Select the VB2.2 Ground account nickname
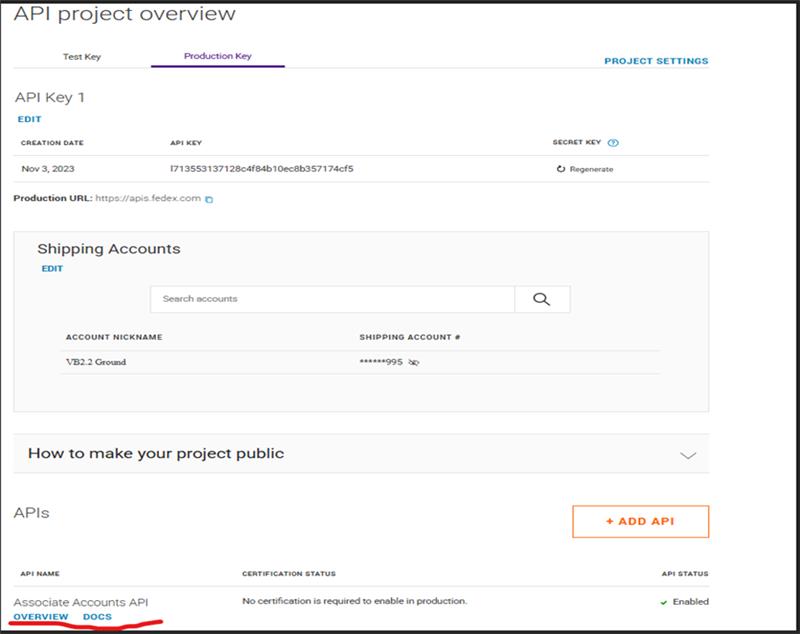The width and height of the screenshot is (800, 634). 96,362
